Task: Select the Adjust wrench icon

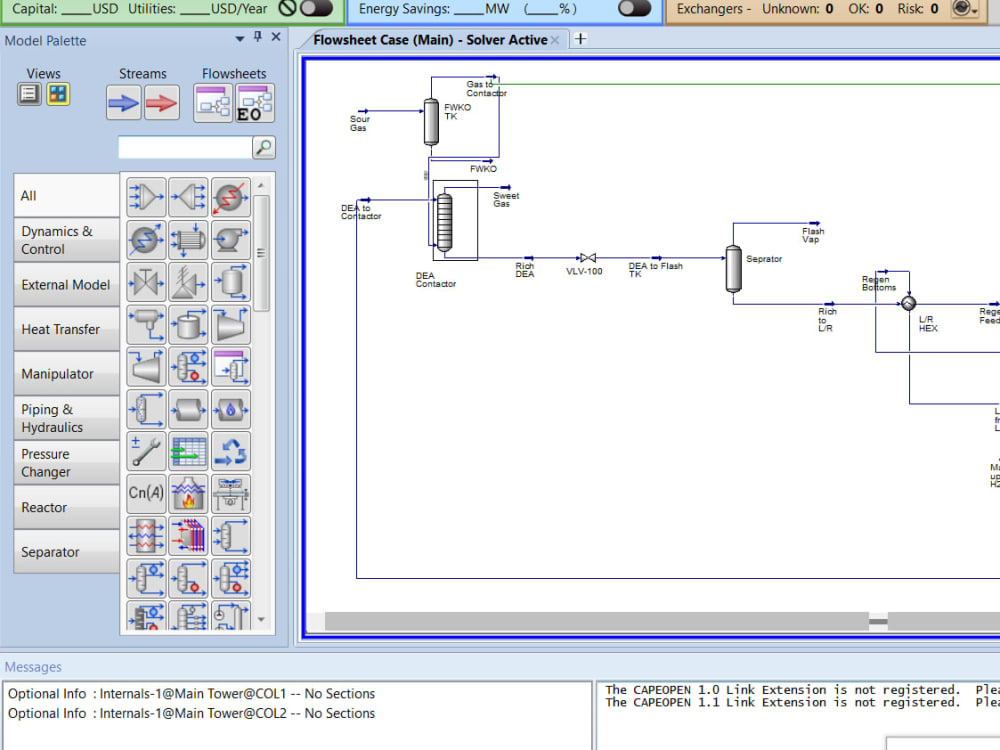Action: [x=145, y=451]
